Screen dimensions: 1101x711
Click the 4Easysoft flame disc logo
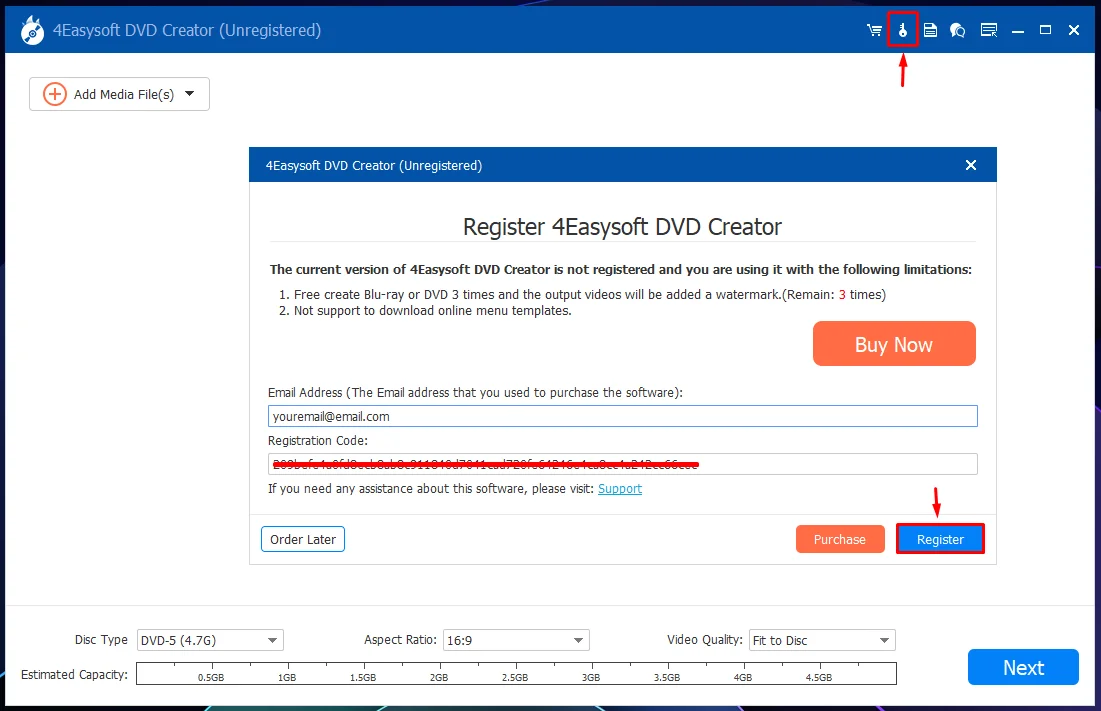click(32, 30)
